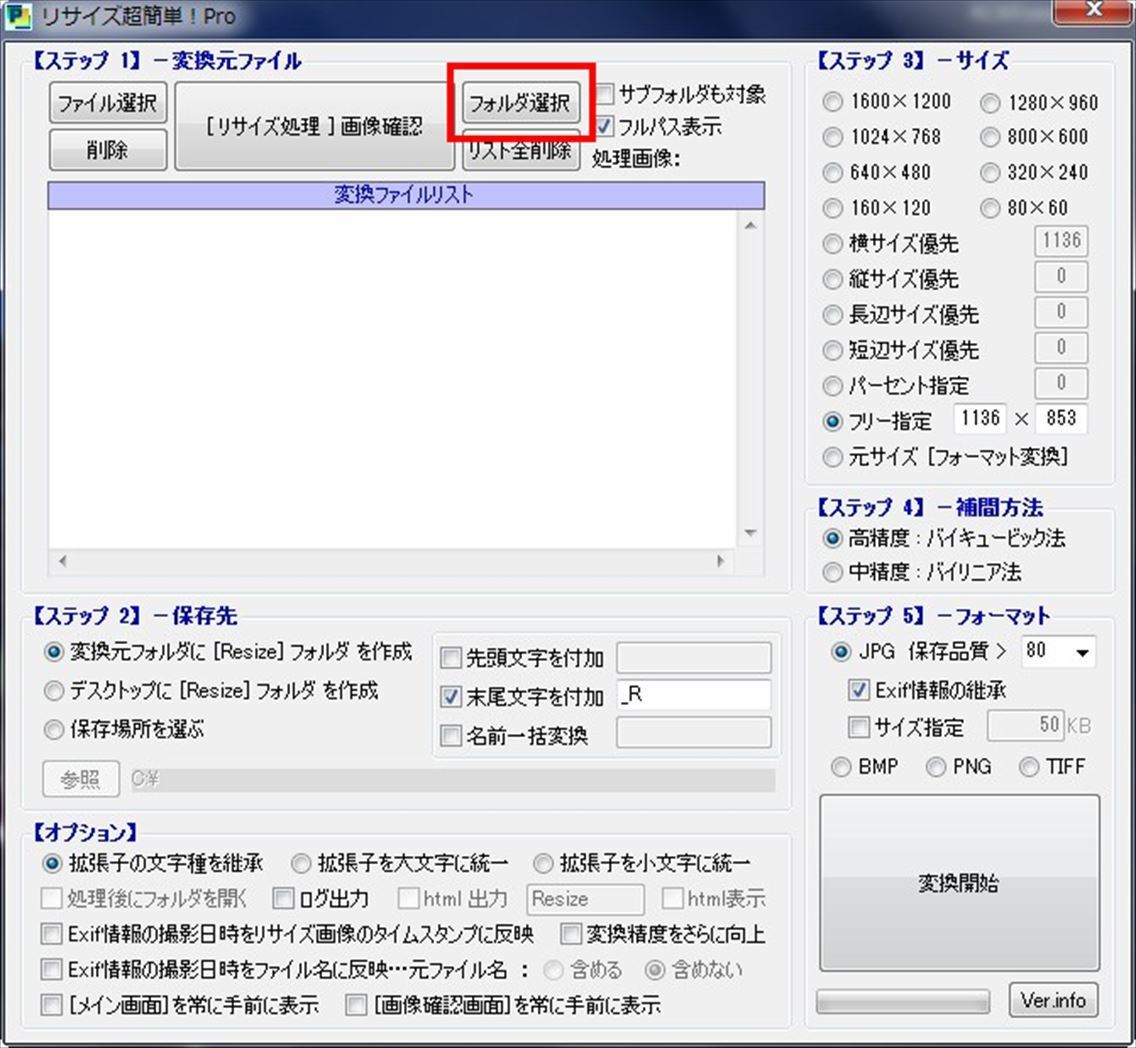Image resolution: width=1136 pixels, height=1048 pixels.
Task: Click the フリー指定 width input field
Action: [x=977, y=419]
